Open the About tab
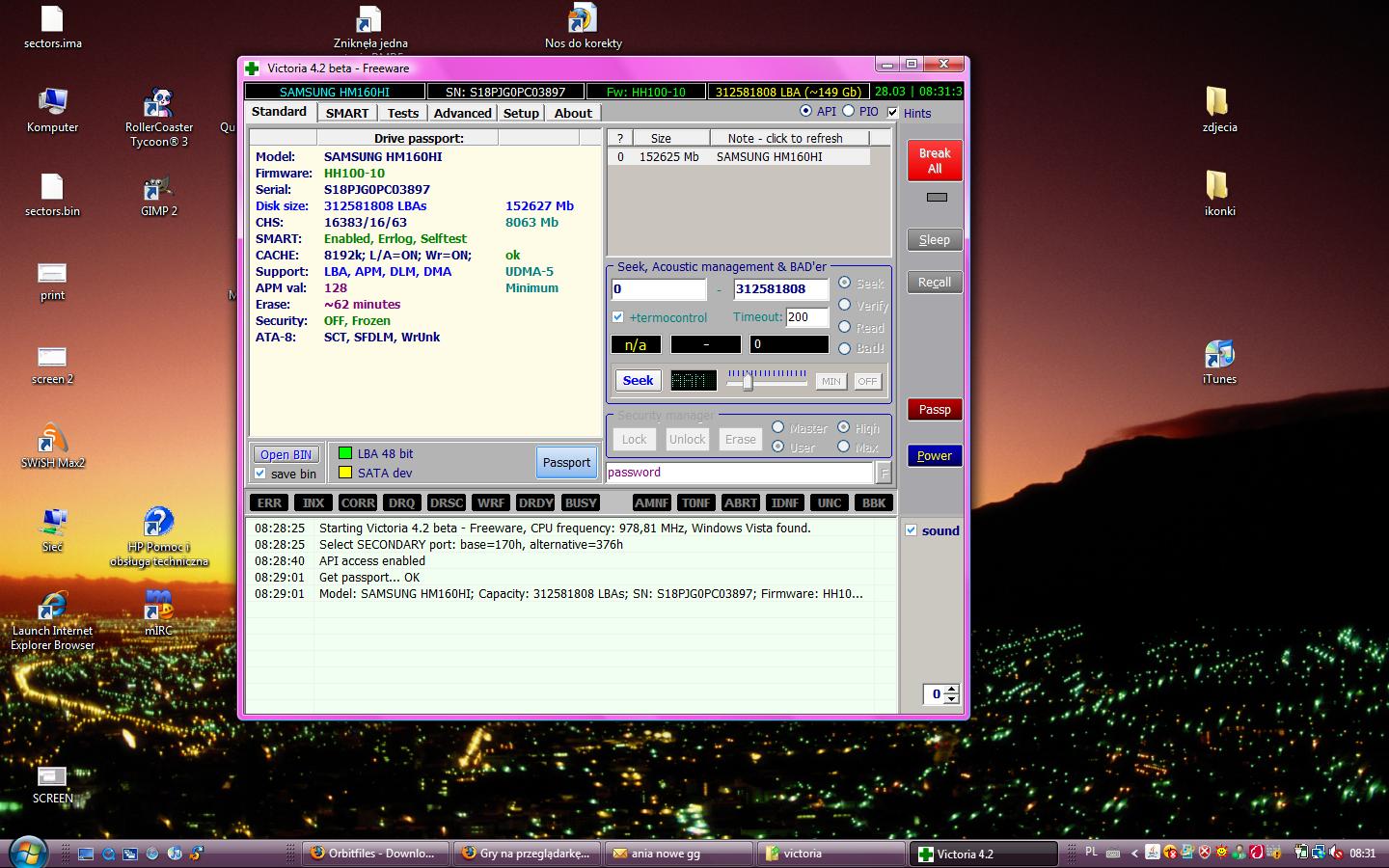The image size is (1389, 868). [573, 113]
